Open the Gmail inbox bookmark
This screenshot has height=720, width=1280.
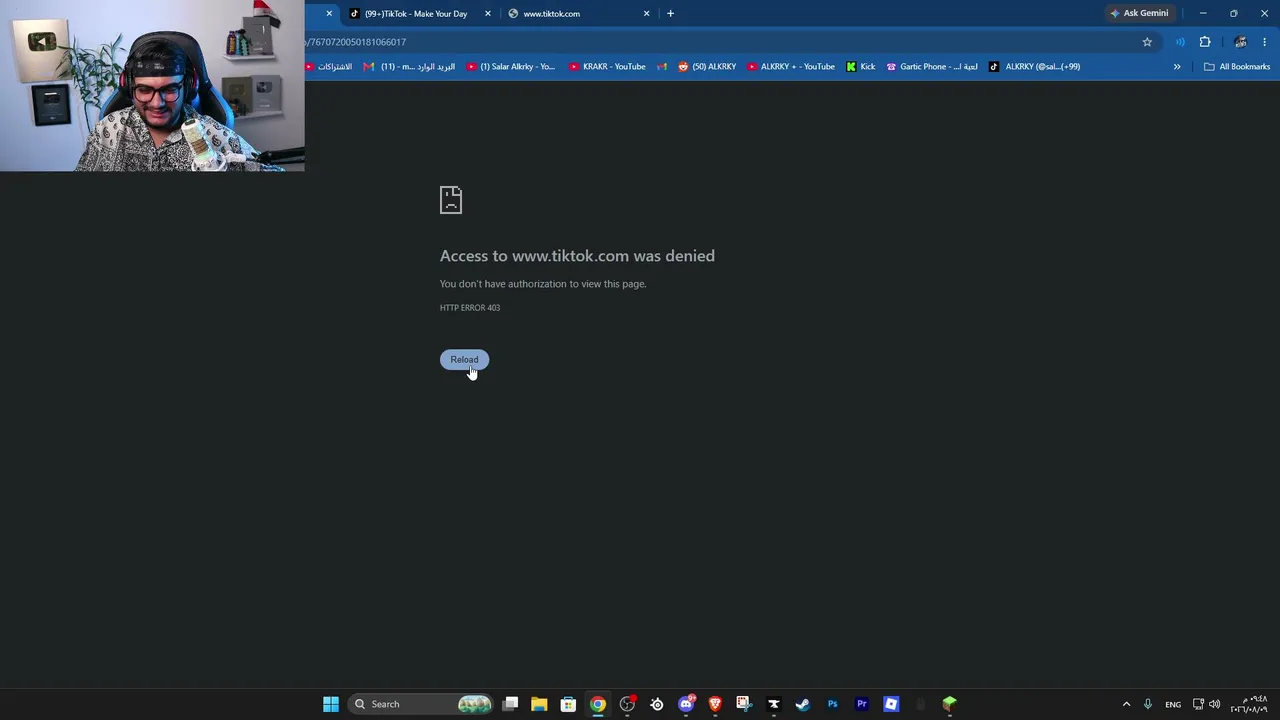[409, 67]
